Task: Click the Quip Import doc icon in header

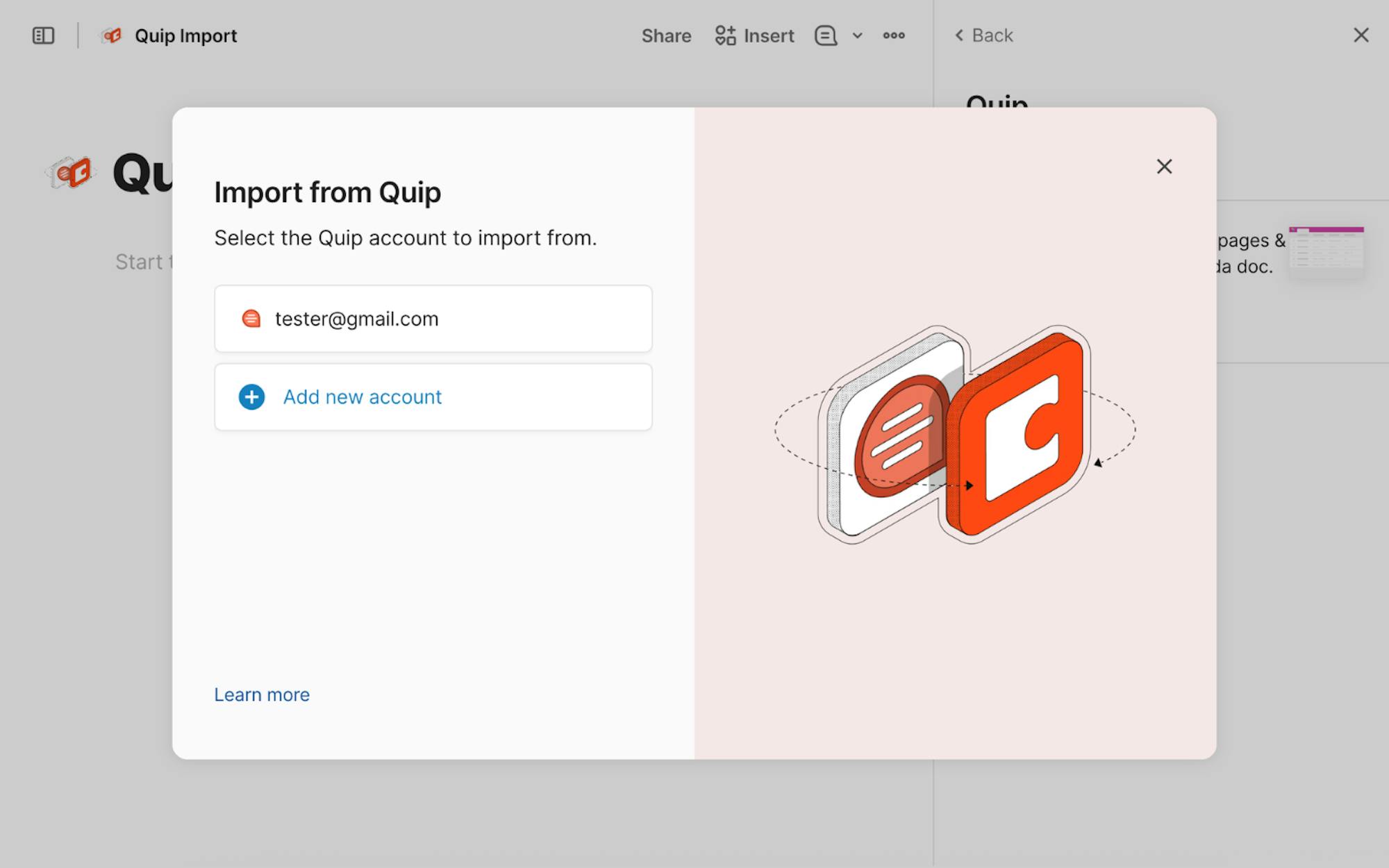Action: (x=111, y=35)
